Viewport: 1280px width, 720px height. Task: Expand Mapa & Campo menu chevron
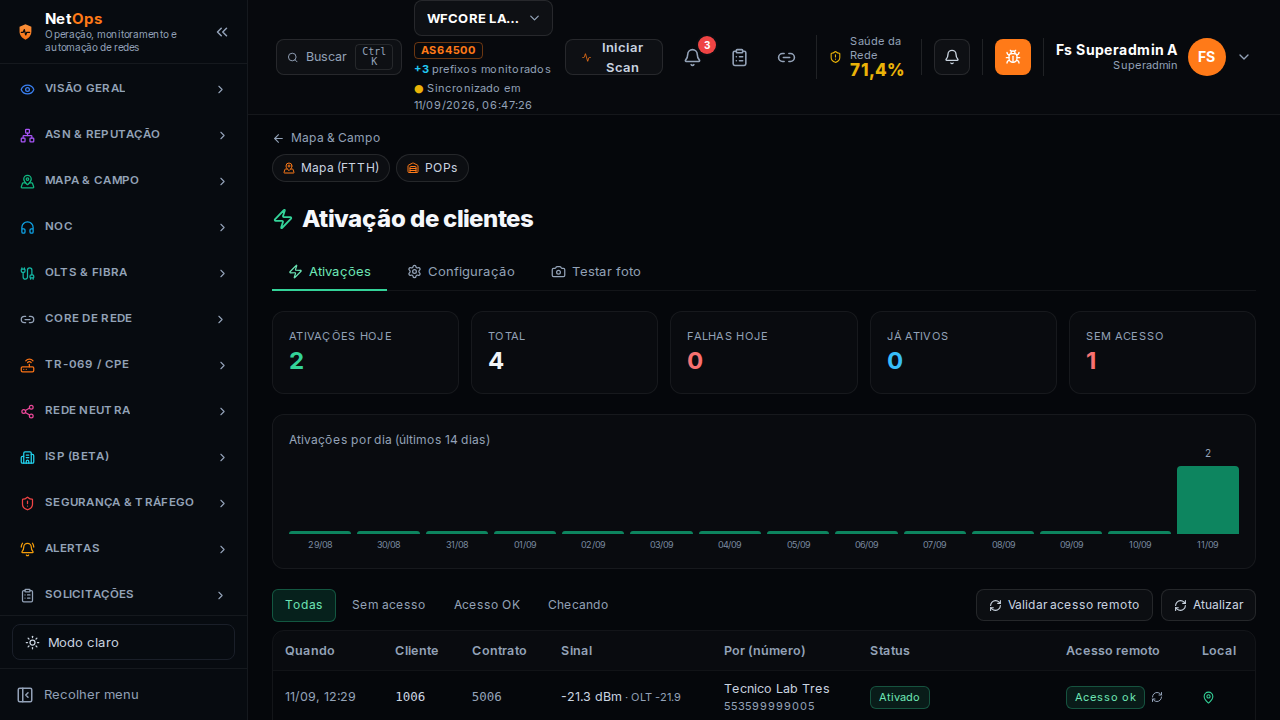tap(221, 181)
